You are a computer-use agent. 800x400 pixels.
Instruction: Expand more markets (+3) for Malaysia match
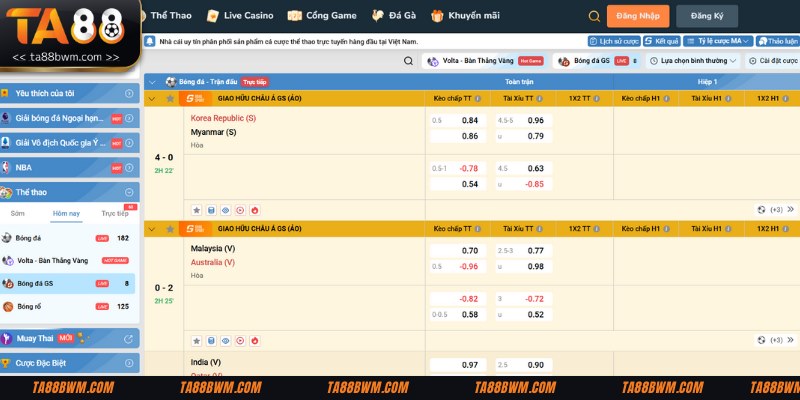click(x=776, y=340)
